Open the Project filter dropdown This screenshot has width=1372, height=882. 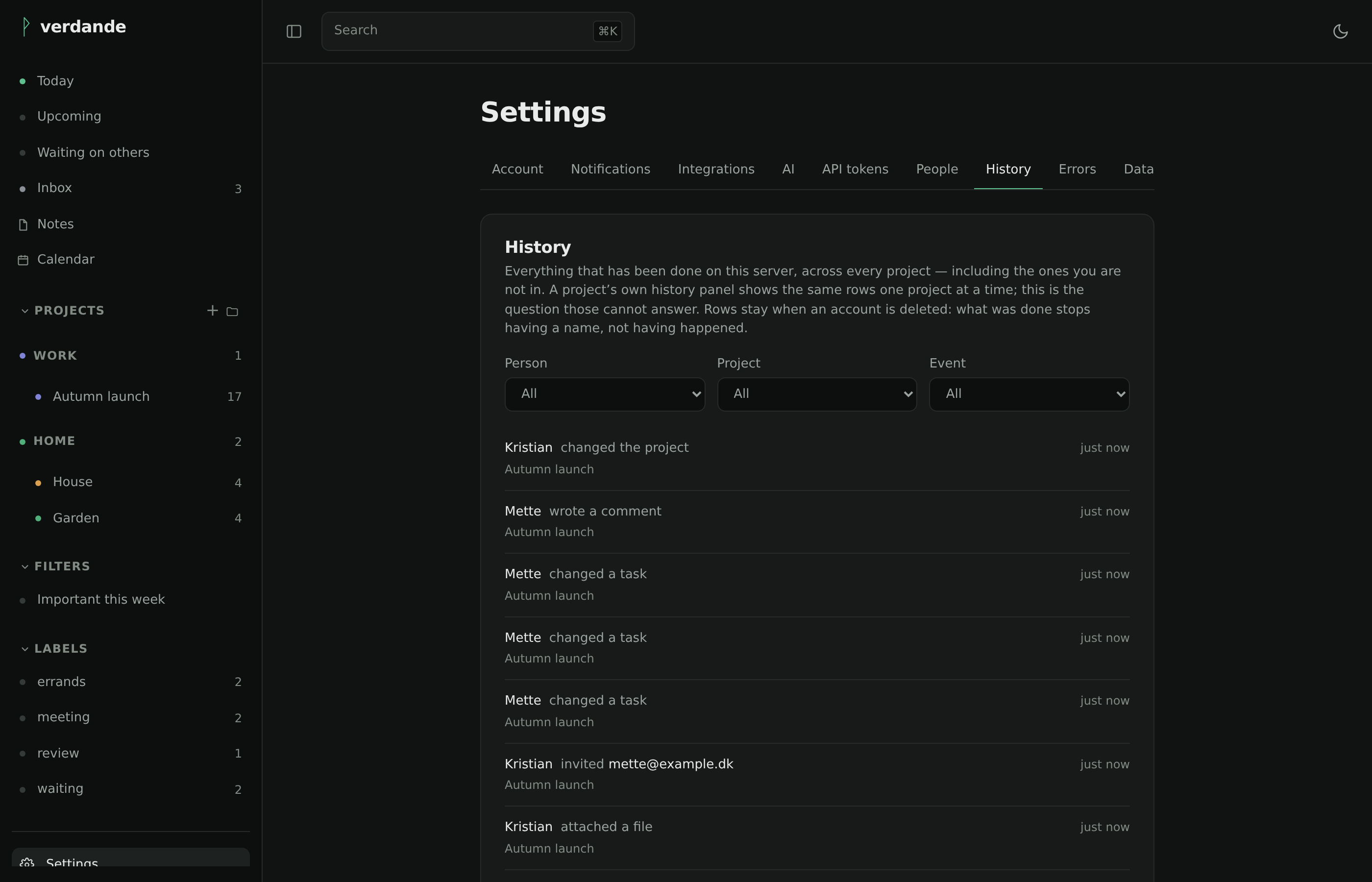pyautogui.click(x=816, y=394)
